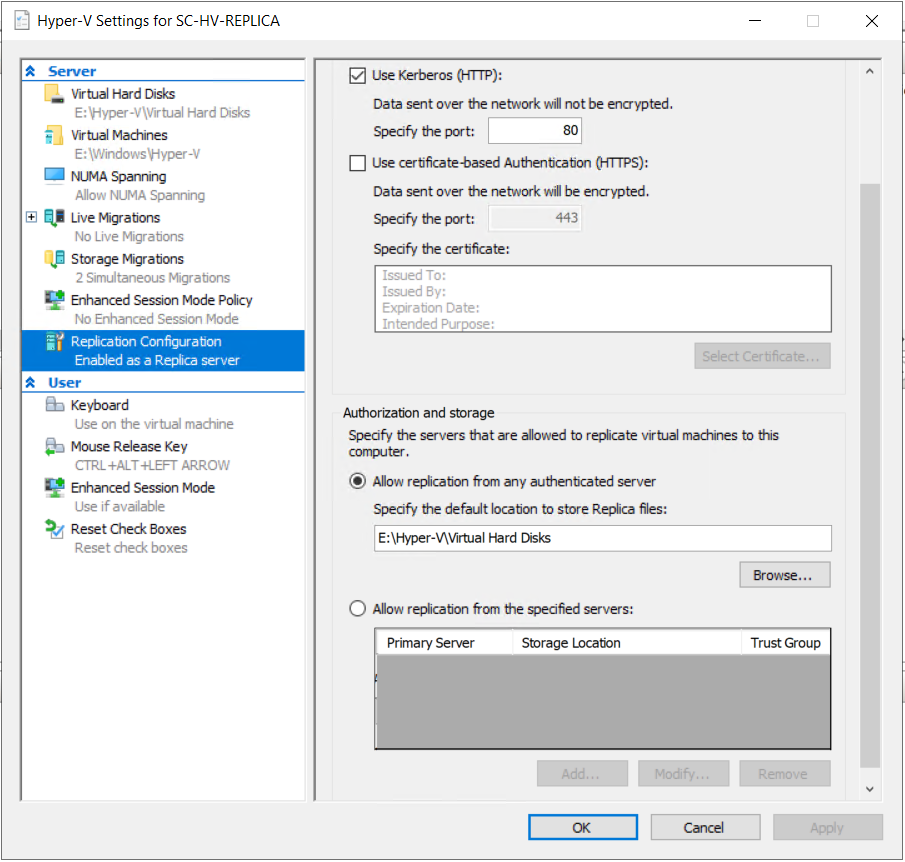
Task: Click the HTTPS port 443 field
Action: (x=534, y=218)
